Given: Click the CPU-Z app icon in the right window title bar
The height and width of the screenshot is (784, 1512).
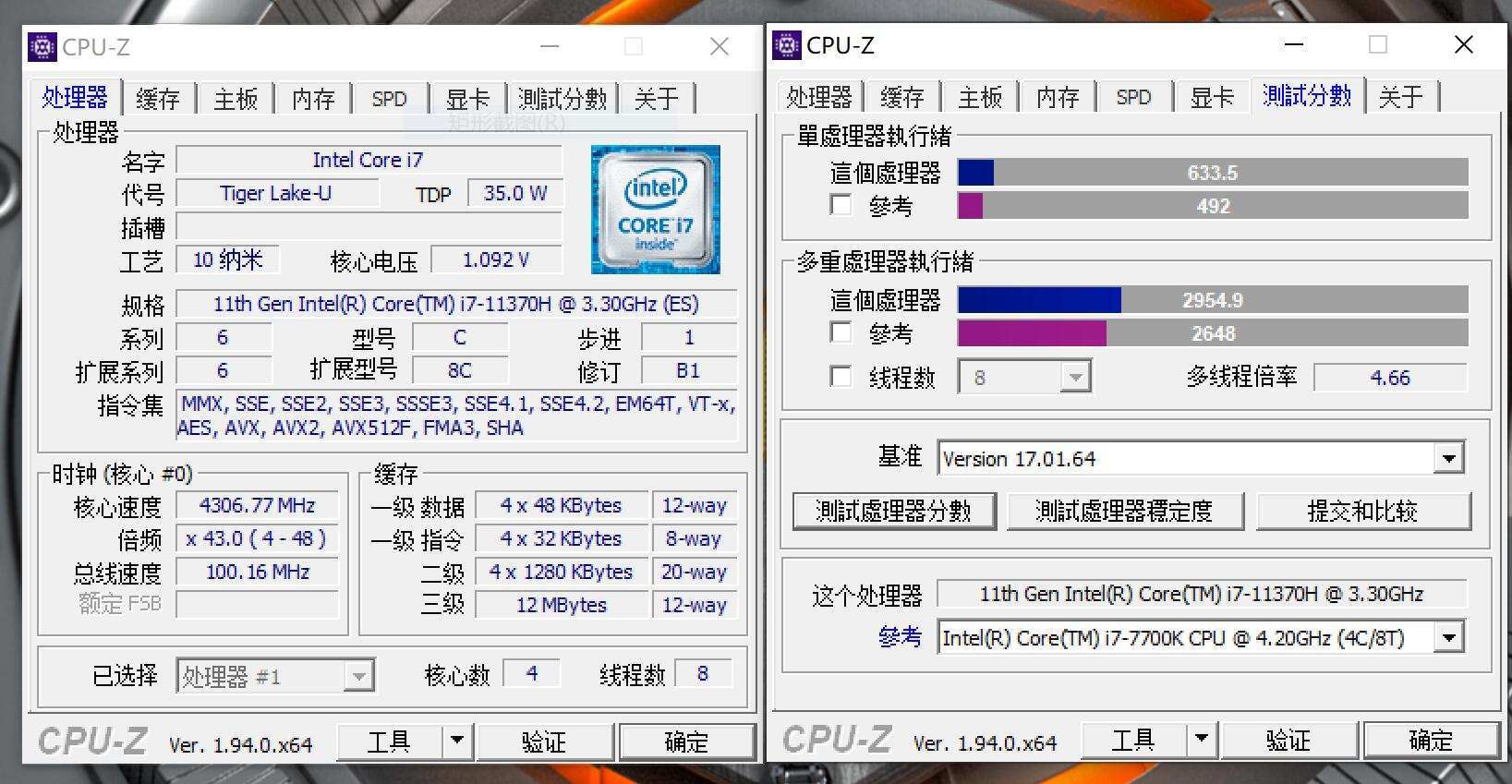Looking at the screenshot, I should [786, 44].
